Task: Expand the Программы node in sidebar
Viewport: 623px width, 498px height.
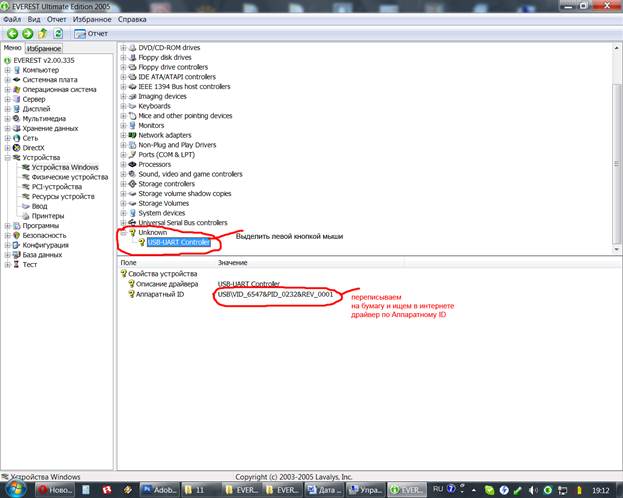Action: point(8,226)
